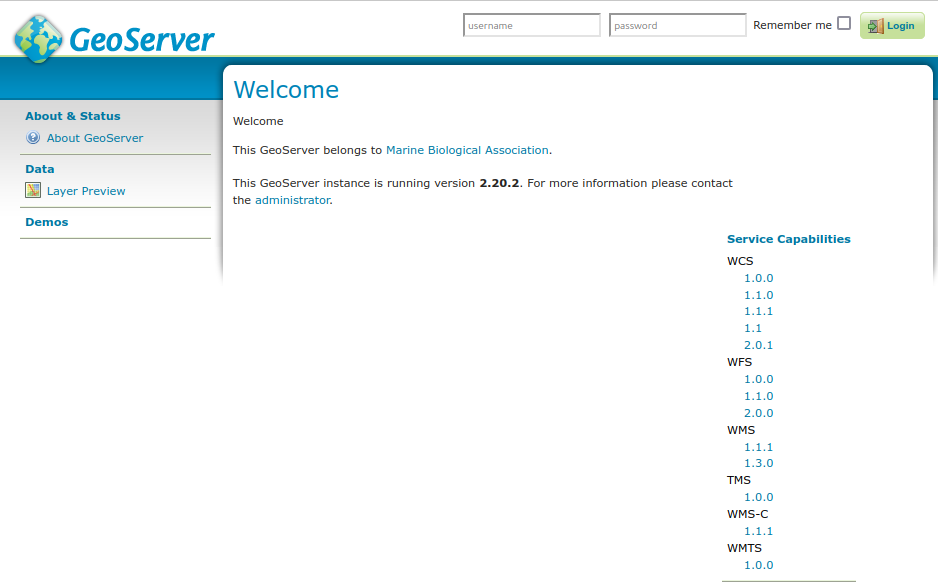The width and height of the screenshot is (938, 587).
Task: Click the Layer Preview map icon
Action: (33, 190)
